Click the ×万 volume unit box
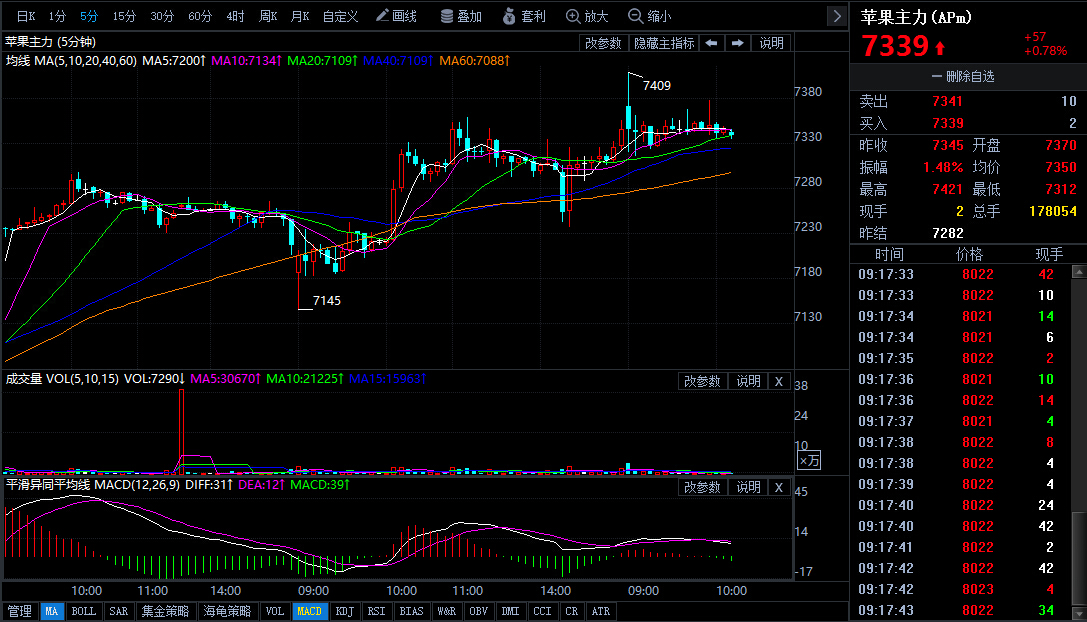The height and width of the screenshot is (622, 1087). pos(809,460)
